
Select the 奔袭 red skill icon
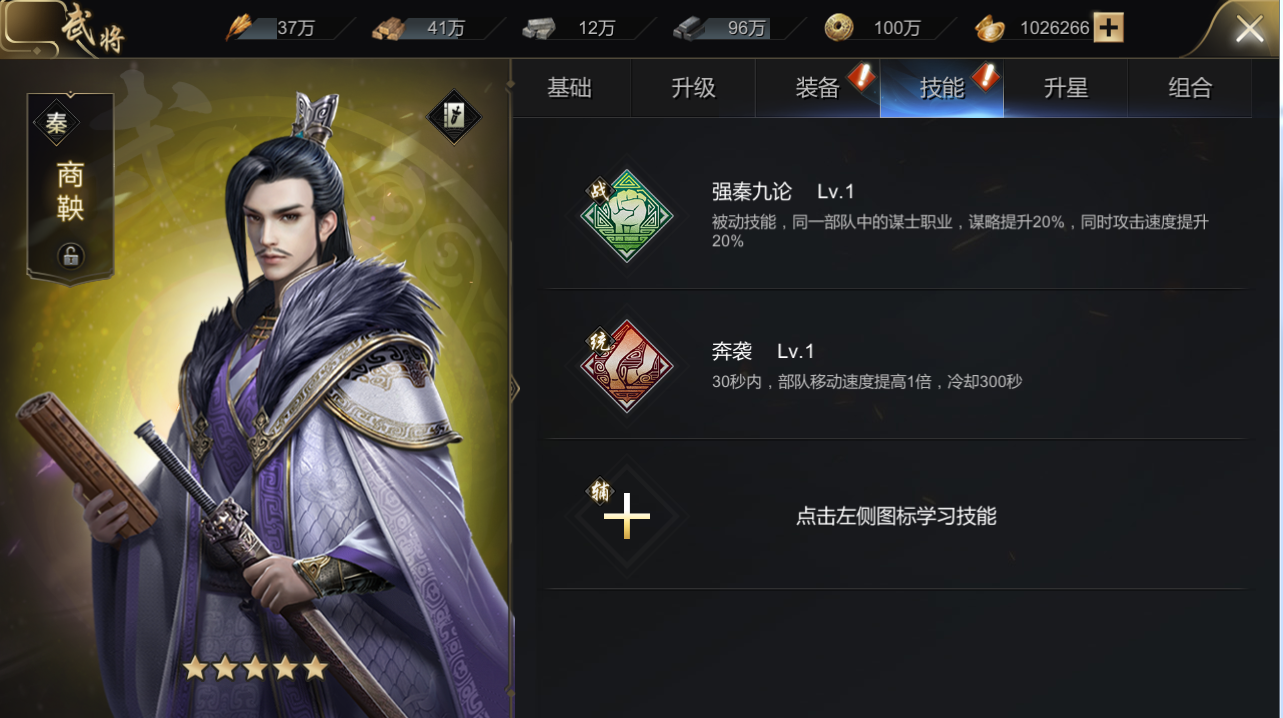click(x=627, y=366)
